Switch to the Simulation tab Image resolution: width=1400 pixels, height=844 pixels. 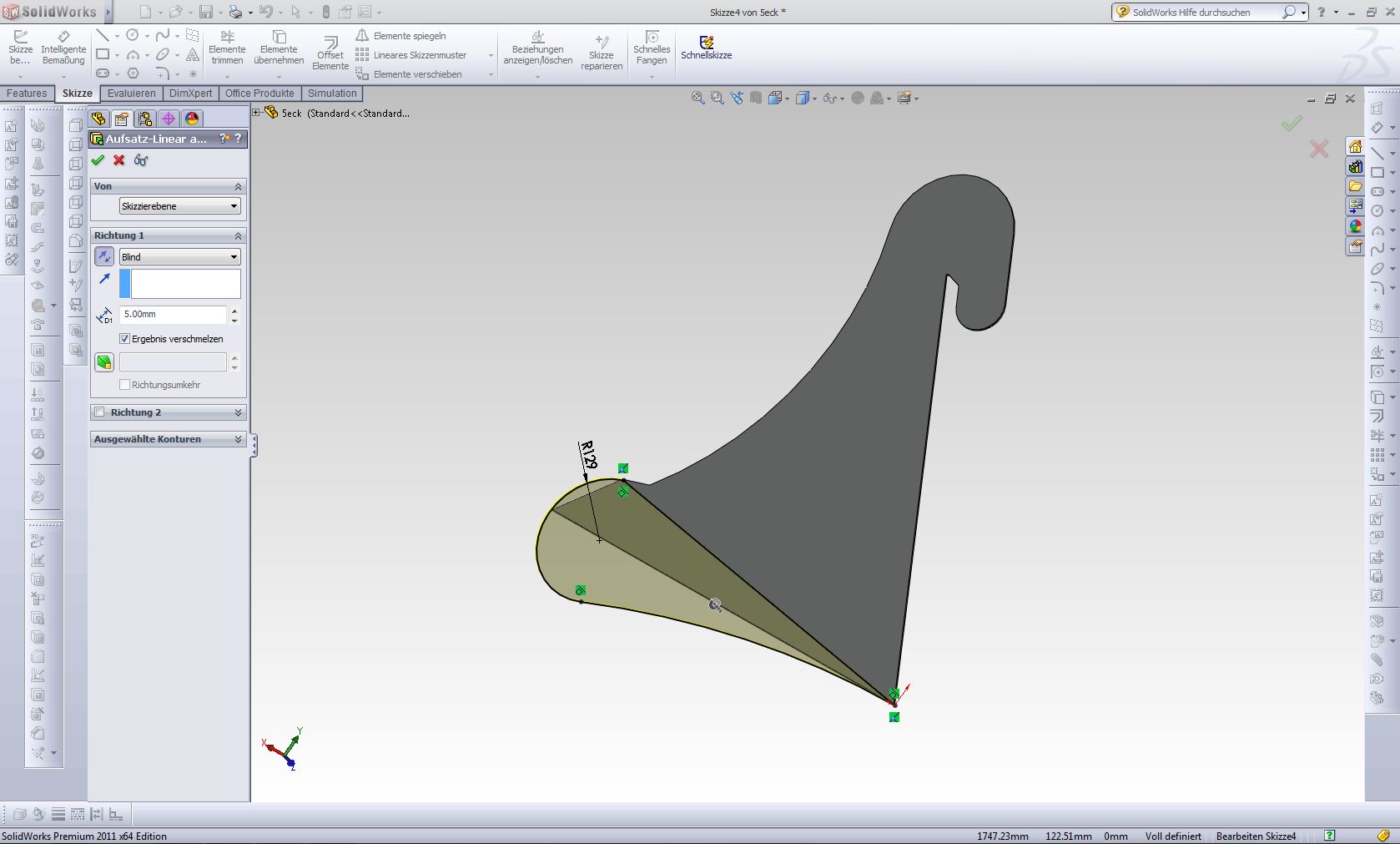[332, 93]
